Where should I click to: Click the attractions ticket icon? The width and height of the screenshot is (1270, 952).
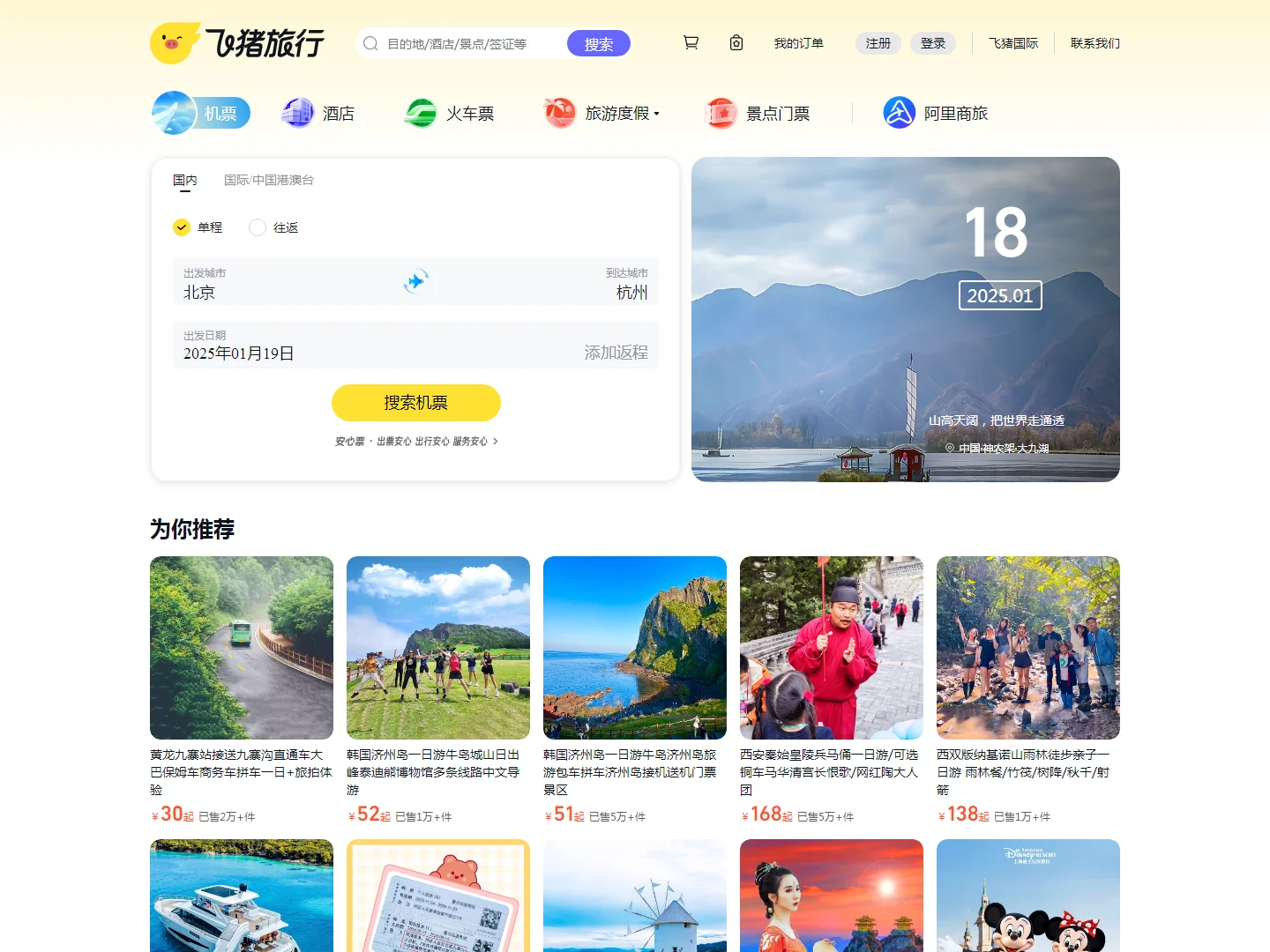coord(721,113)
